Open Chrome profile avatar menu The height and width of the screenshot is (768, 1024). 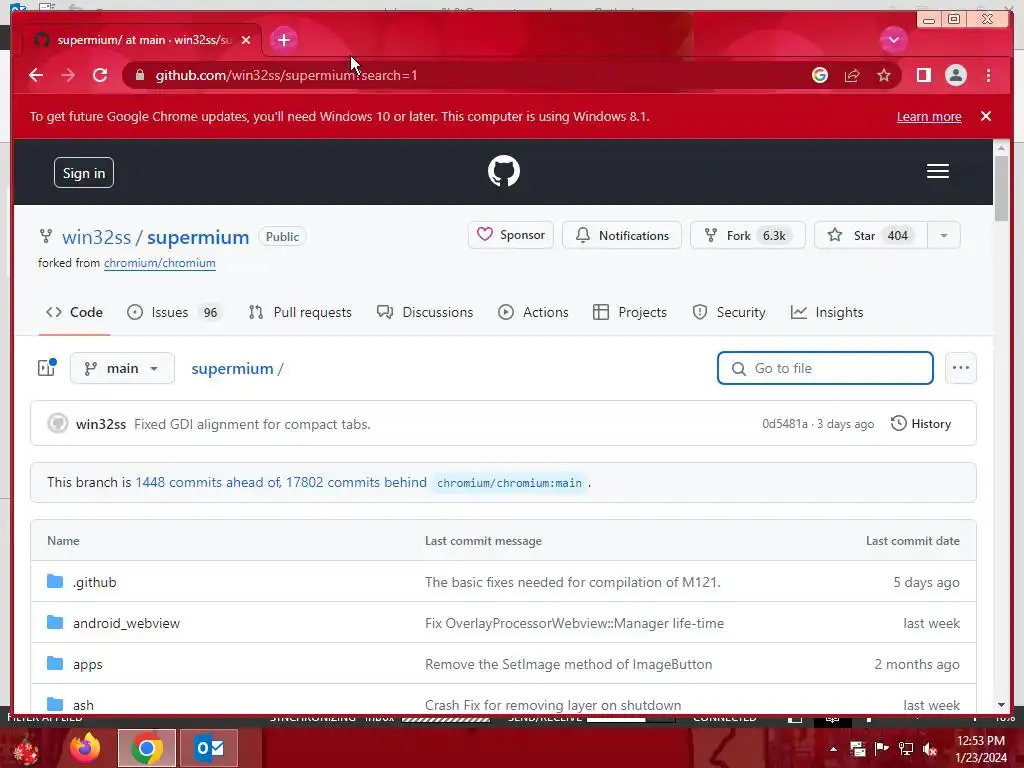coord(955,75)
